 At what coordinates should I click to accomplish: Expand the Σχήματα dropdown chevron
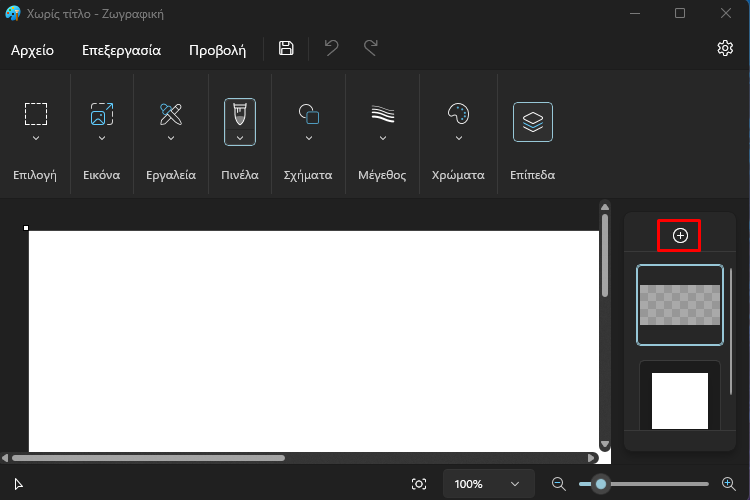309,138
